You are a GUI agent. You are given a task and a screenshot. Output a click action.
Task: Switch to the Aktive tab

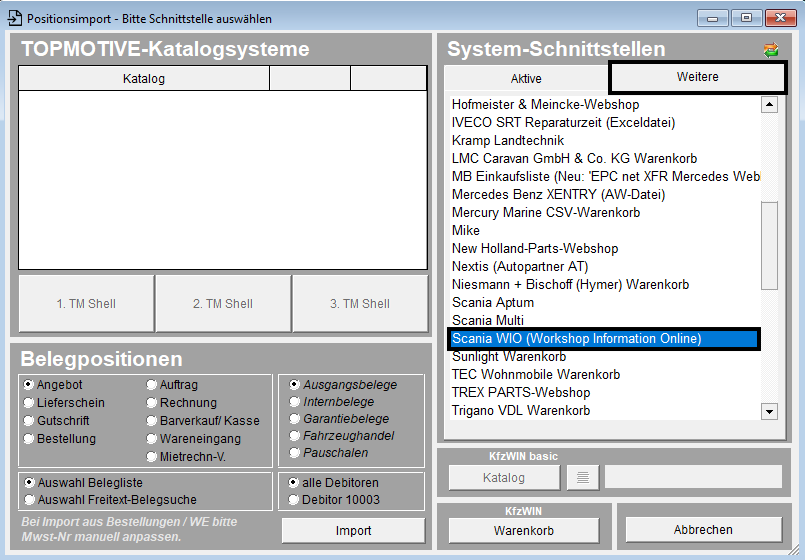tap(526, 79)
